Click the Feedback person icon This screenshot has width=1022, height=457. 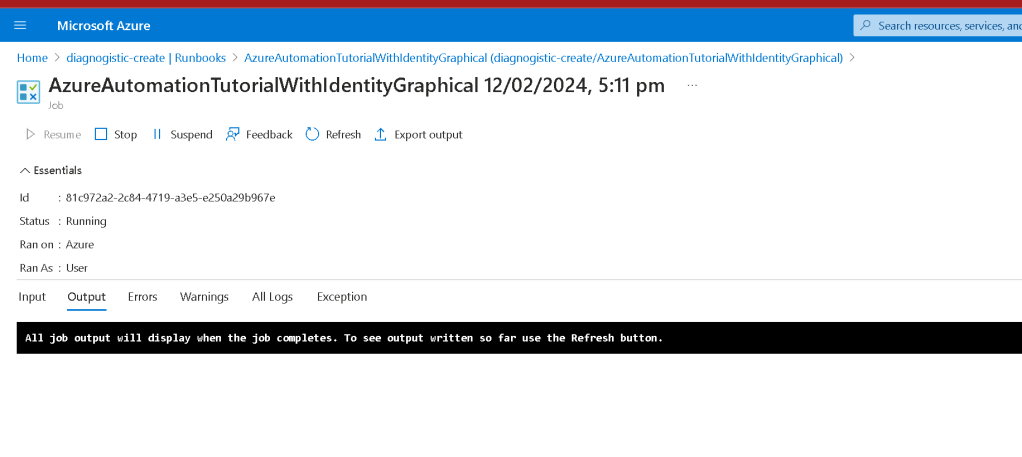pos(233,134)
